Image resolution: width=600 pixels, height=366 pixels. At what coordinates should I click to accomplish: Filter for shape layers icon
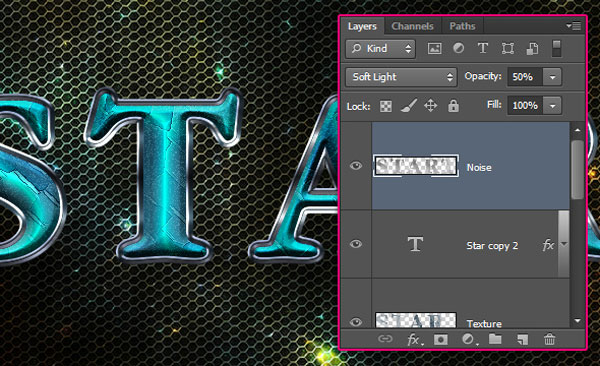[x=508, y=48]
